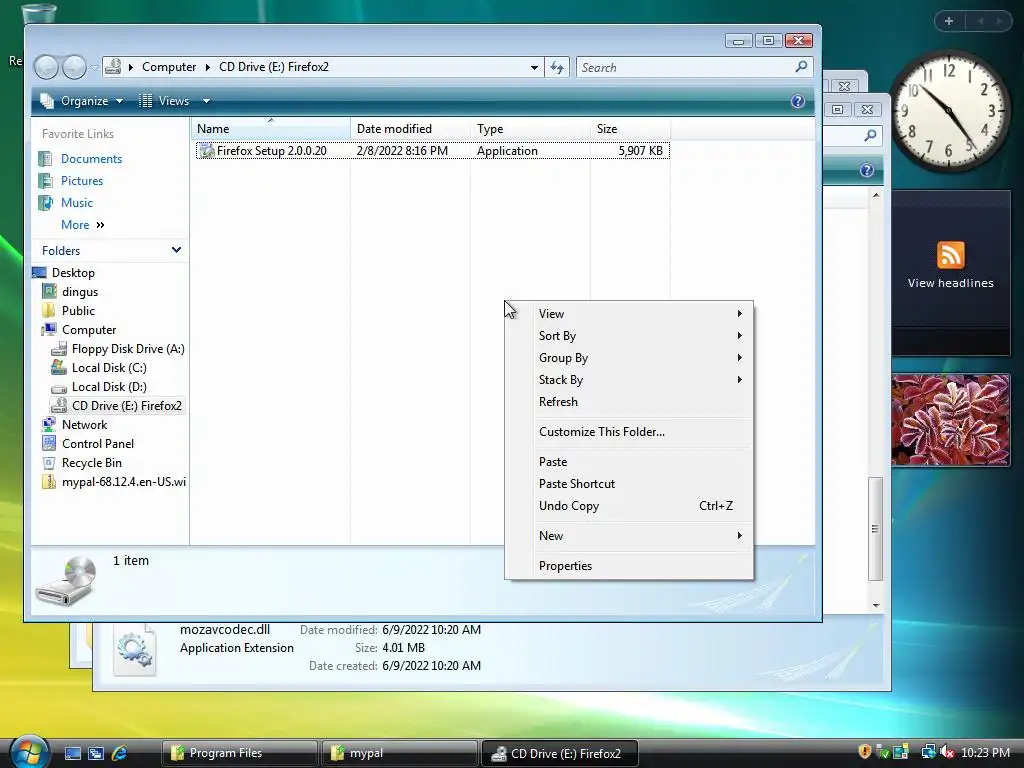Select Control Panel in folder tree
Screen dimensions: 1024x768
click(97, 443)
